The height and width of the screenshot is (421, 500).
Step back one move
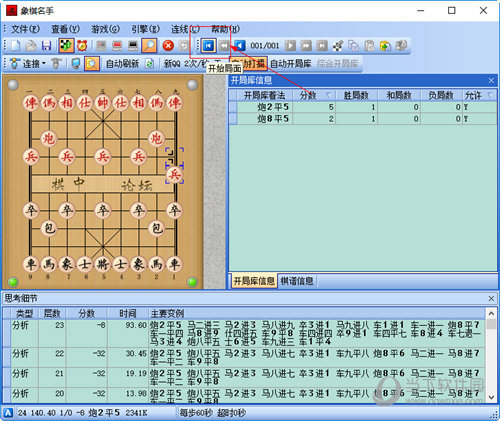pyautogui.click(x=240, y=46)
